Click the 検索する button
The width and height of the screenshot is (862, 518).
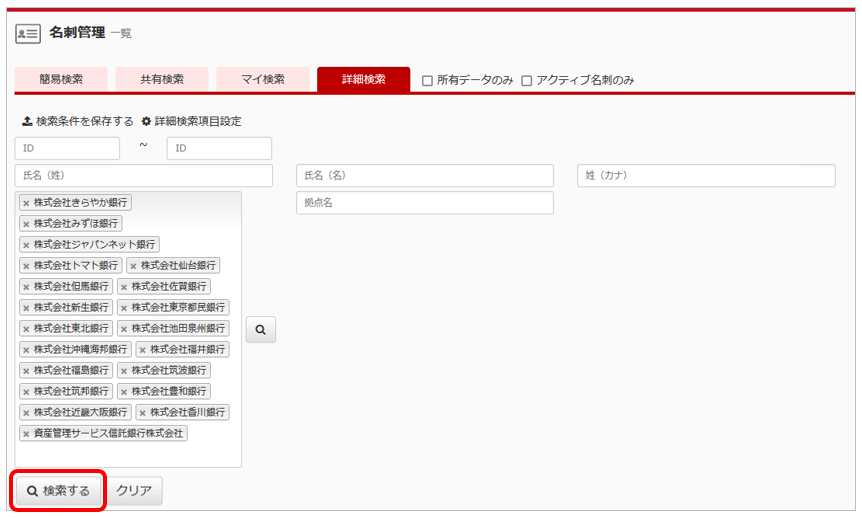58,491
